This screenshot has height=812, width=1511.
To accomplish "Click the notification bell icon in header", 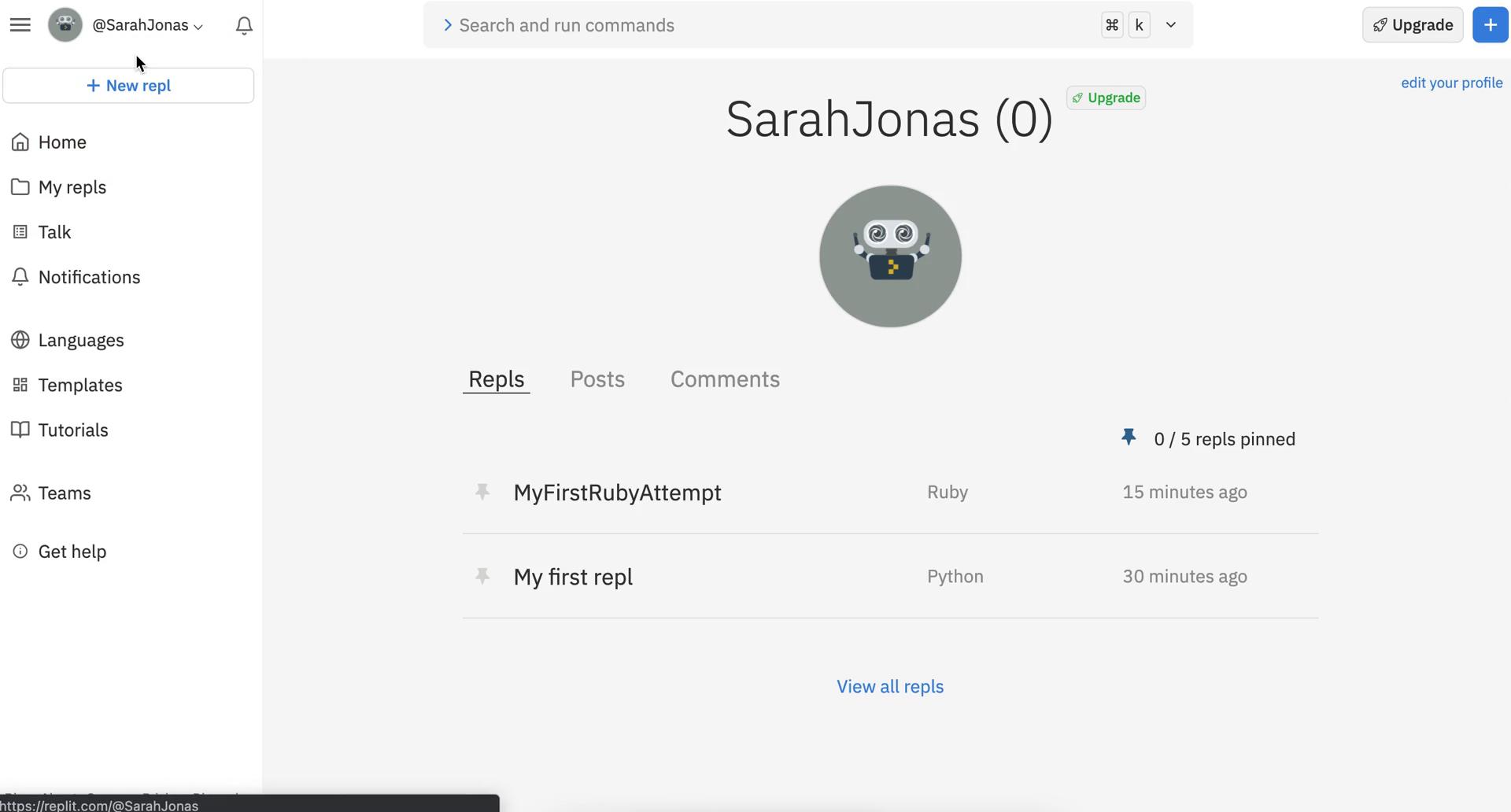I will point(244,26).
